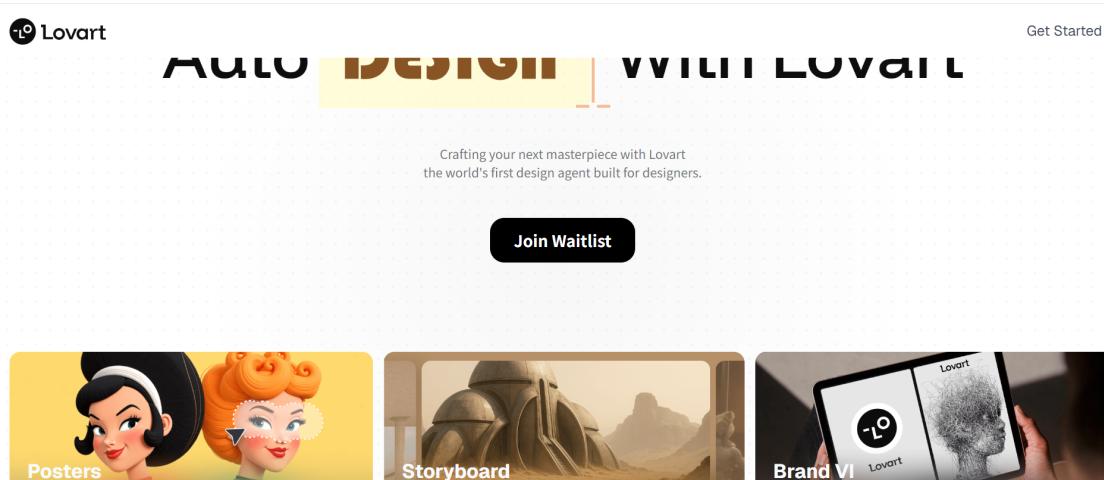
Task: Open the Storyboard showcase card label
Action: point(456,470)
